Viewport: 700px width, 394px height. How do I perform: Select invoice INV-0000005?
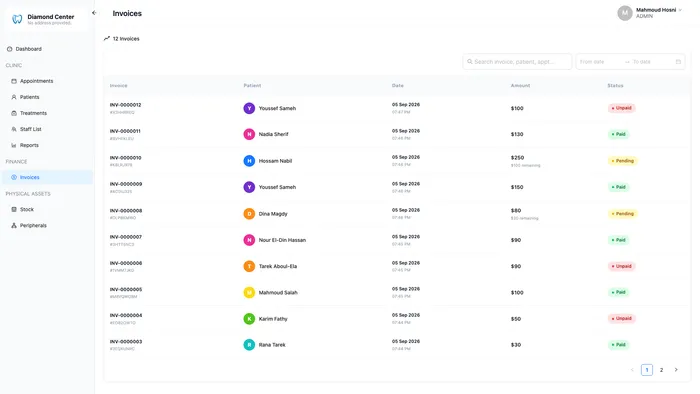[126, 290]
